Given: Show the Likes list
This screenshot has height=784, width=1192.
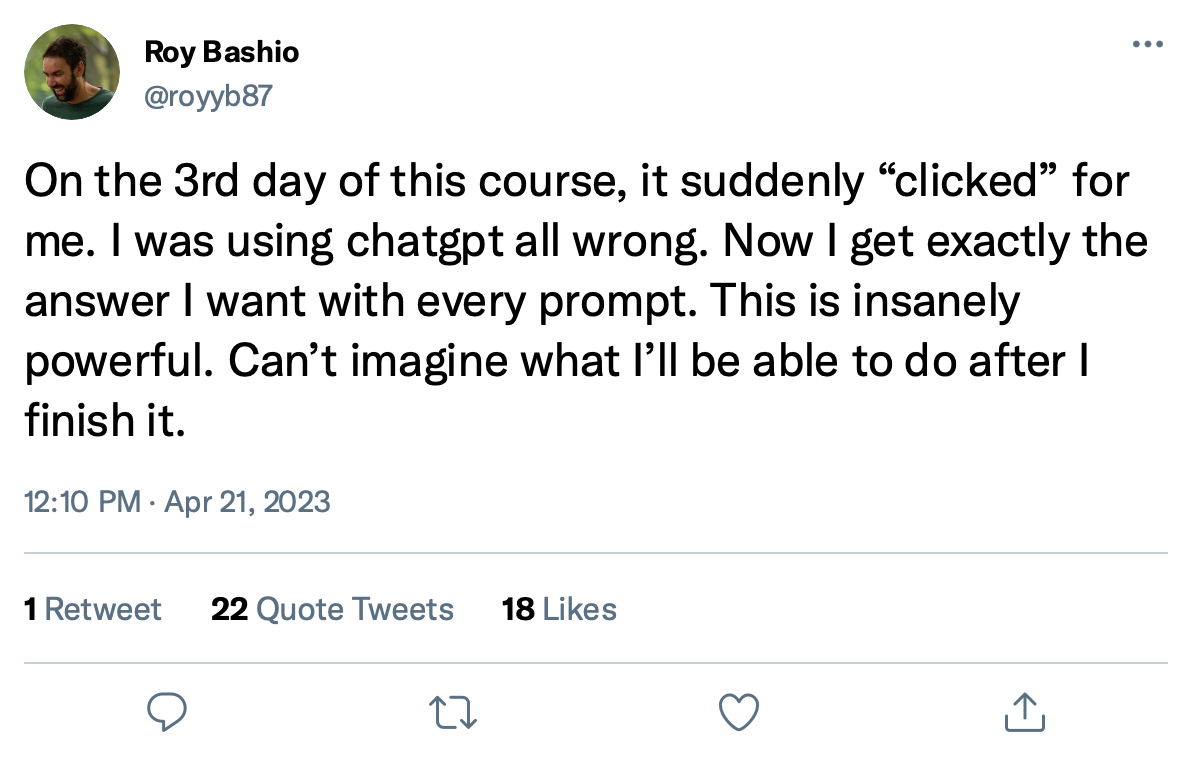Looking at the screenshot, I should [x=579, y=609].
